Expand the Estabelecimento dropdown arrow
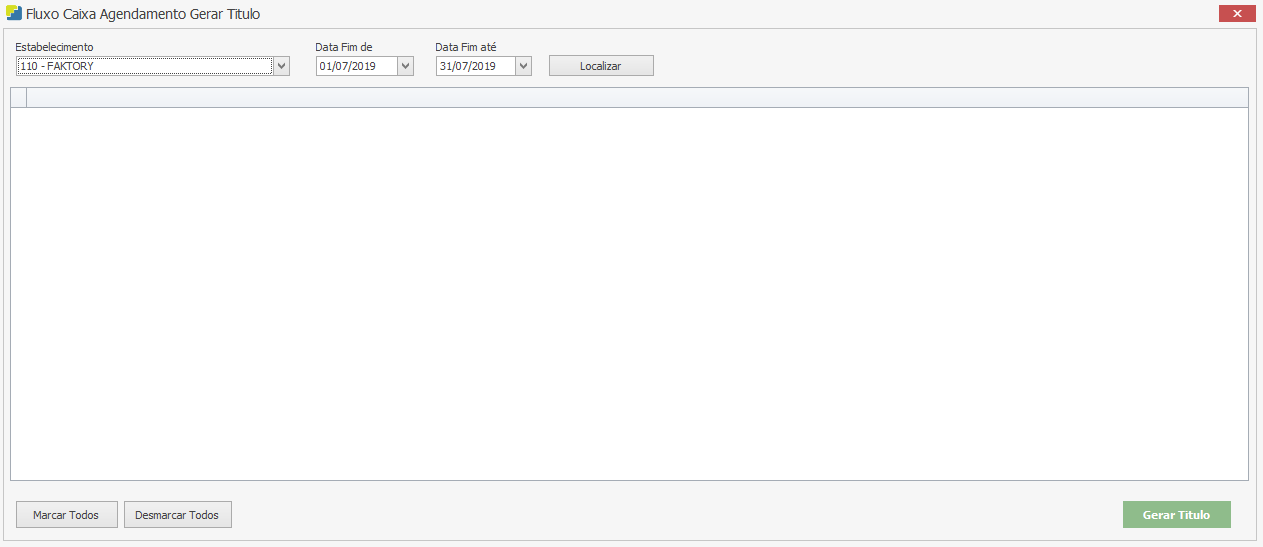 pos(282,66)
